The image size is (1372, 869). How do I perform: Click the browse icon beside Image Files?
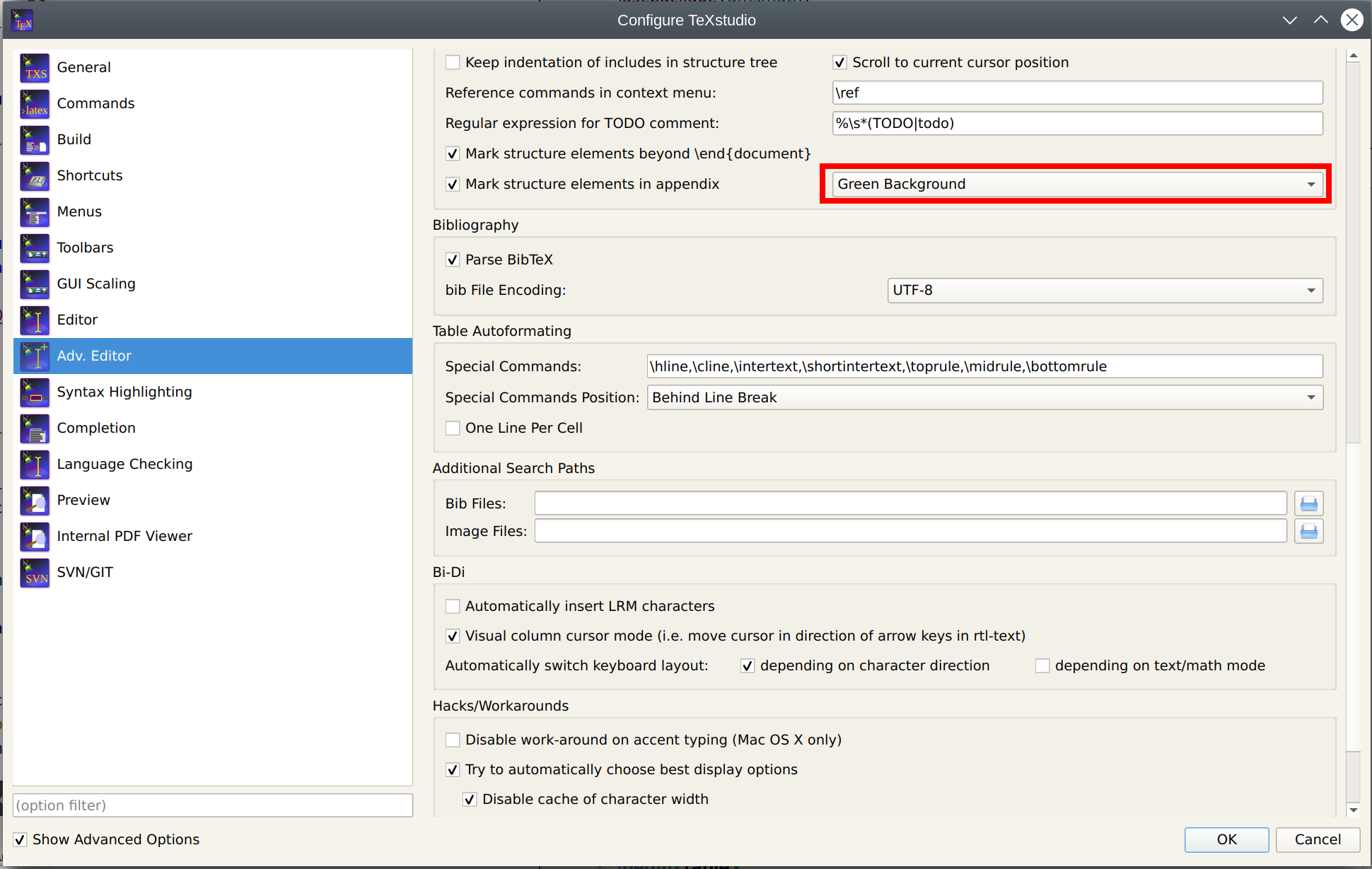click(1309, 531)
